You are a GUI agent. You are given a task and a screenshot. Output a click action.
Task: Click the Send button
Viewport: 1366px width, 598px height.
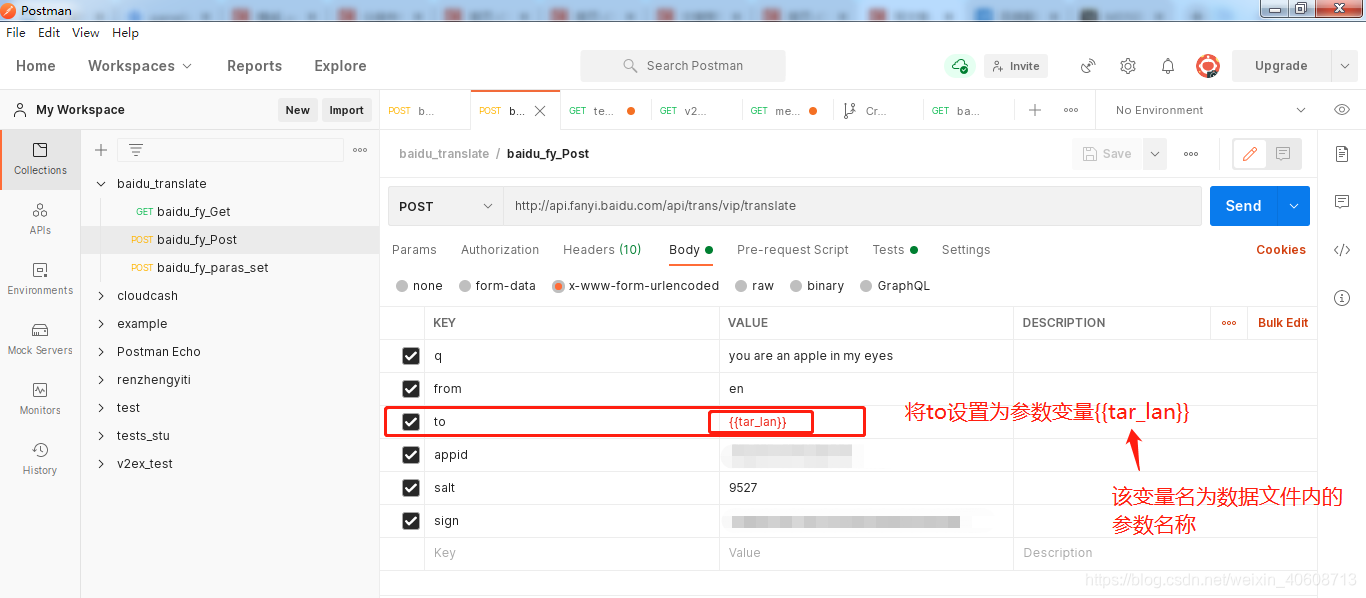(x=1243, y=206)
